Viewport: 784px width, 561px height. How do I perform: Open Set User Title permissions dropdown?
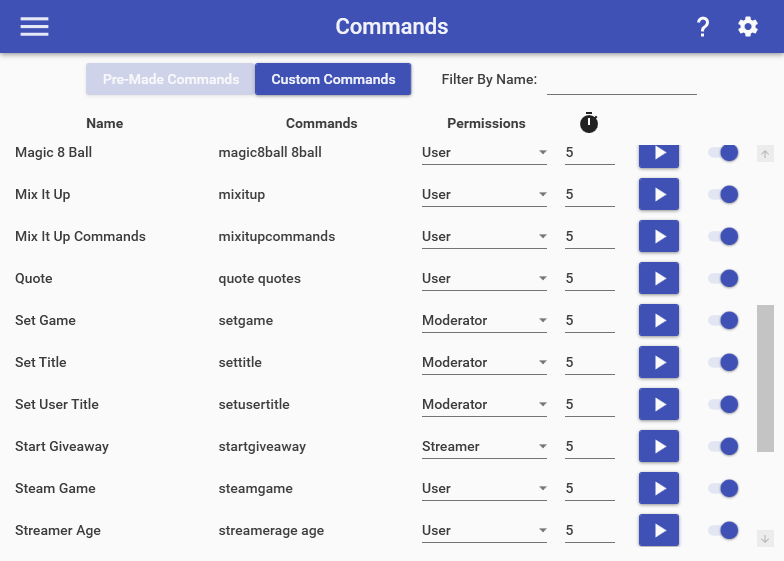click(x=484, y=404)
